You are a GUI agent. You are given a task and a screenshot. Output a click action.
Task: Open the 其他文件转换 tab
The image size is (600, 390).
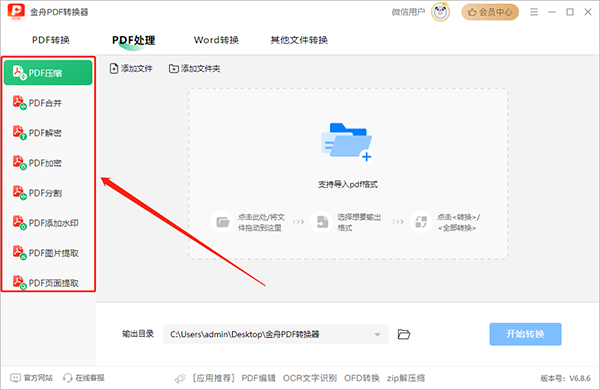point(299,40)
